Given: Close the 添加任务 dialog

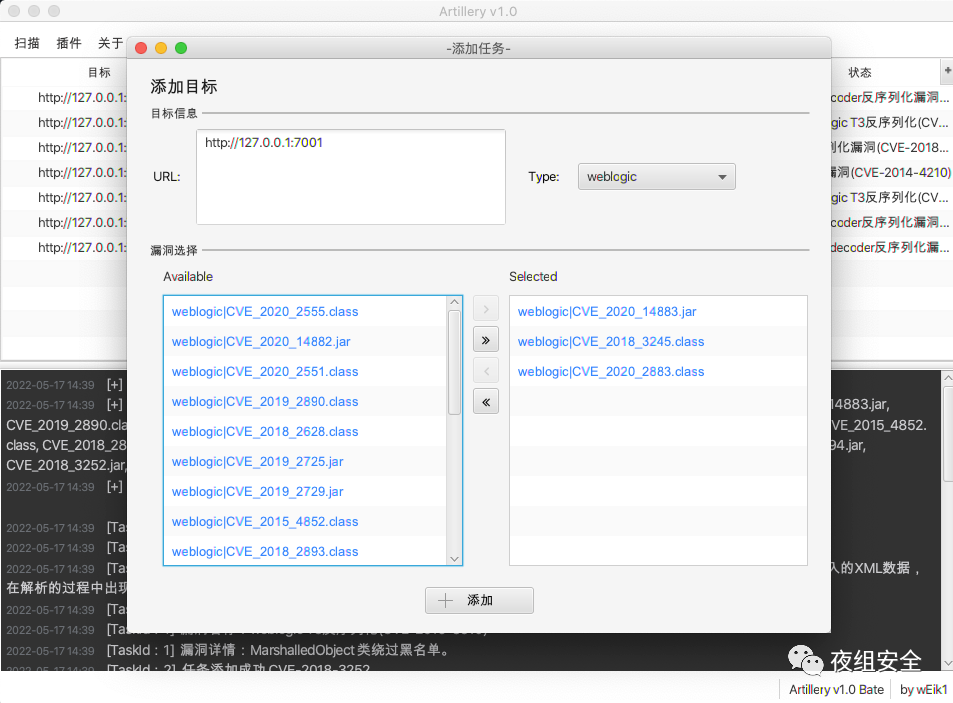Looking at the screenshot, I should point(141,48).
